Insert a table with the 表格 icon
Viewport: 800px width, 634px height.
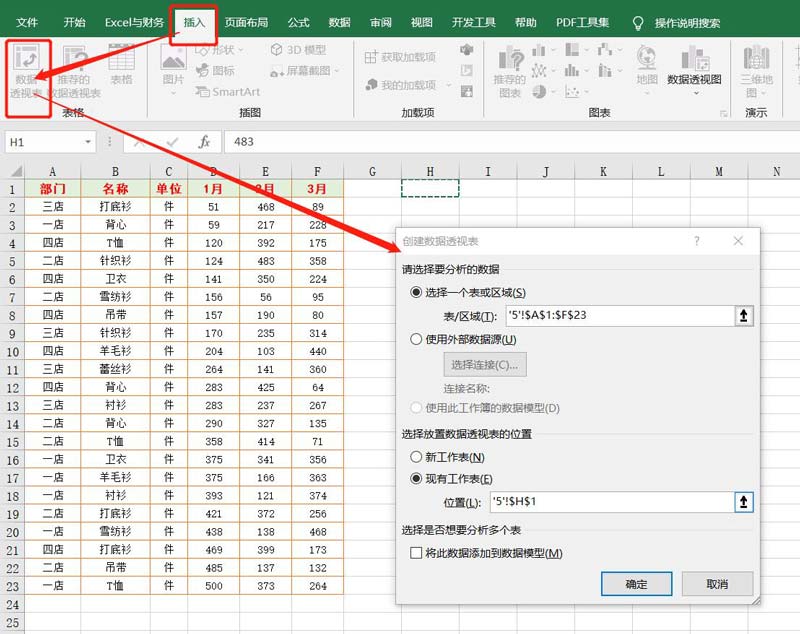[121, 66]
